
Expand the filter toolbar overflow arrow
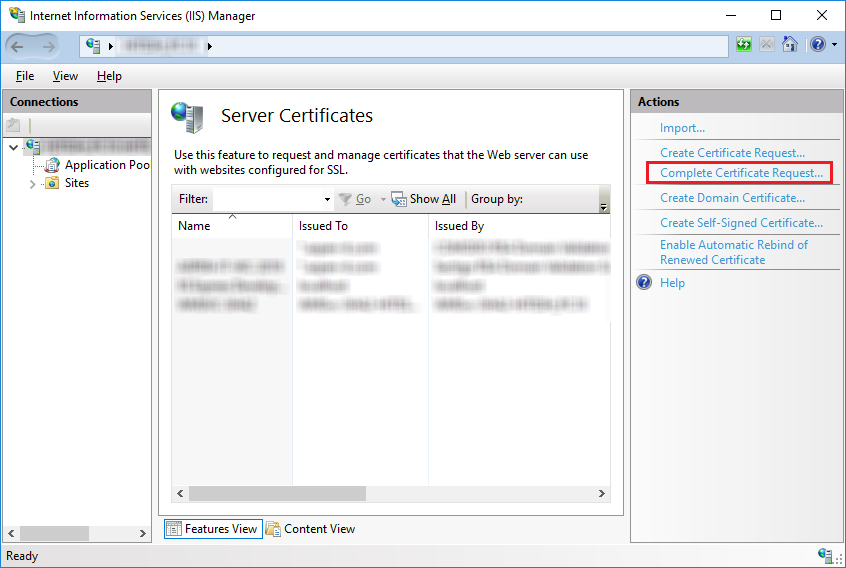tap(604, 207)
